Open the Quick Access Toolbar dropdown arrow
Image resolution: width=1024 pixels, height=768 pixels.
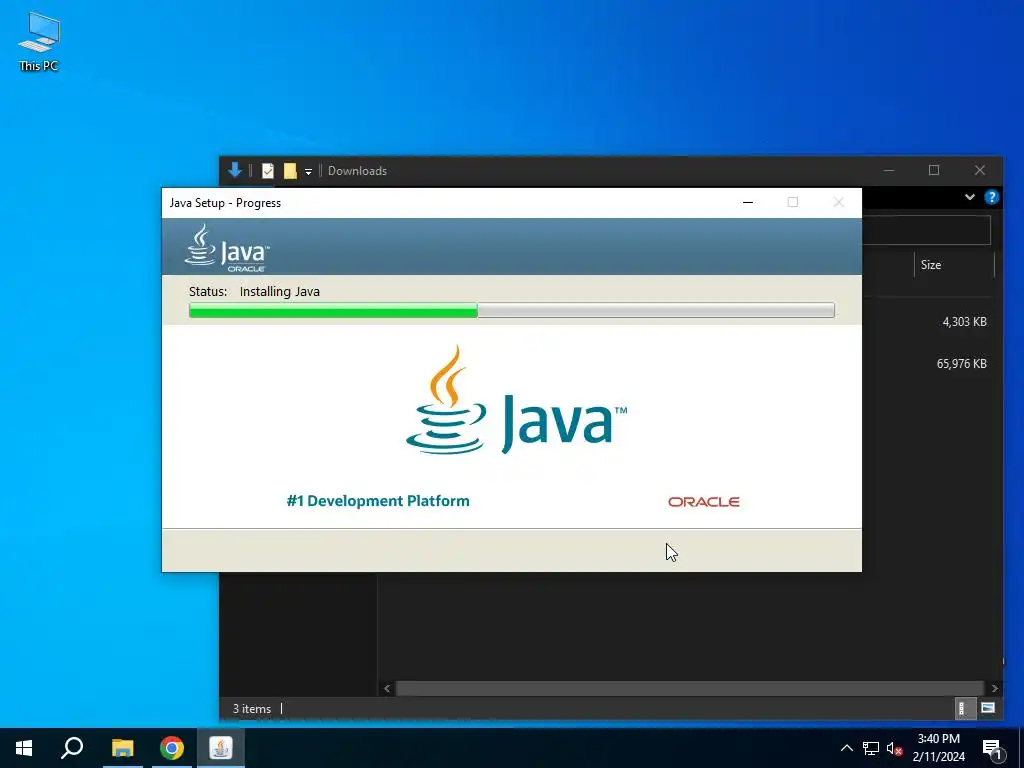coord(308,172)
